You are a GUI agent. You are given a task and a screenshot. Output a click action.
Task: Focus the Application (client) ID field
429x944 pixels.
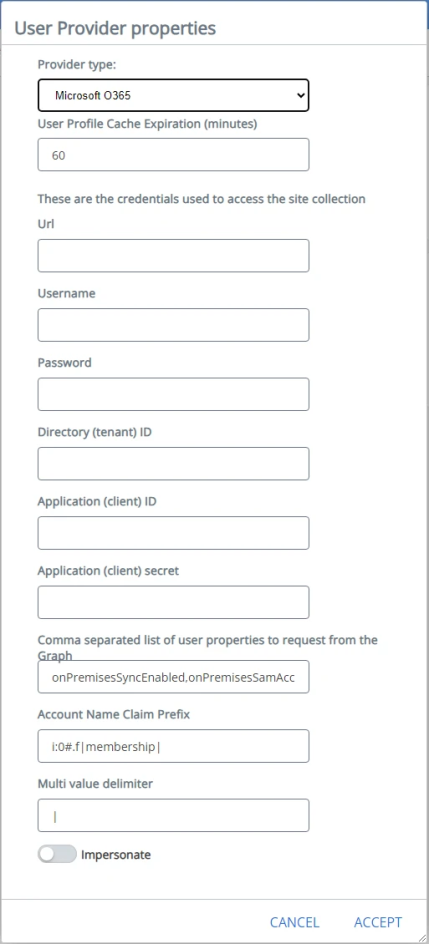pyautogui.click(x=173, y=533)
